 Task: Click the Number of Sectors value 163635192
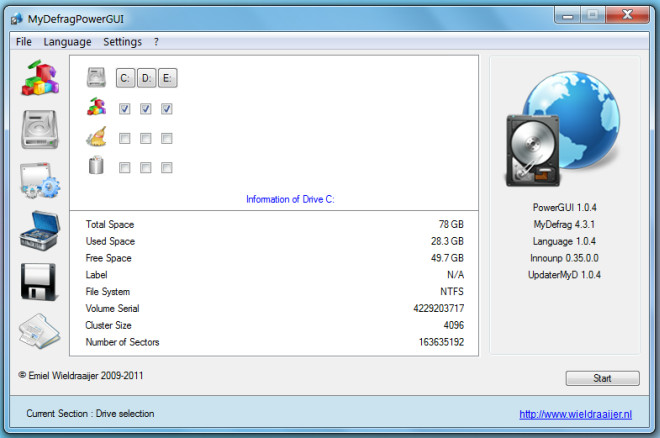pyautogui.click(x=441, y=342)
